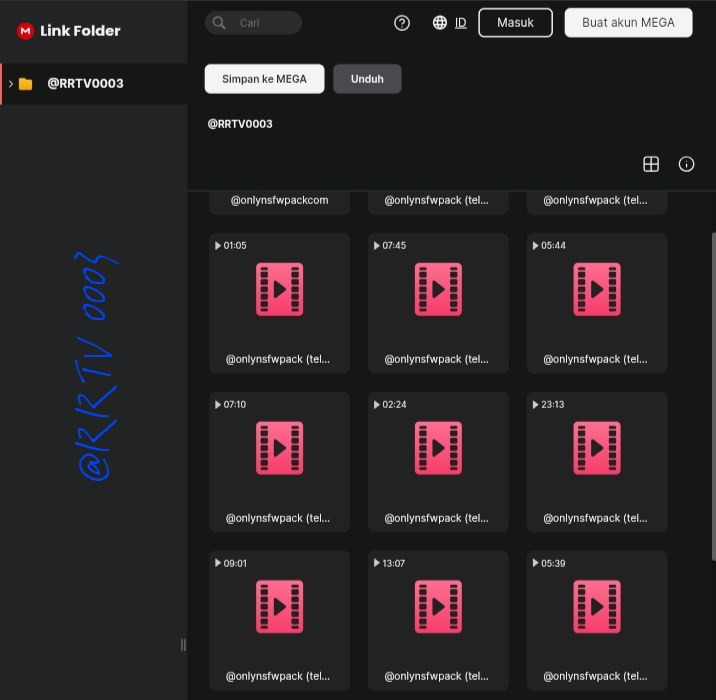Click the video file icon for 23:13
716x700 pixels.
(597, 448)
